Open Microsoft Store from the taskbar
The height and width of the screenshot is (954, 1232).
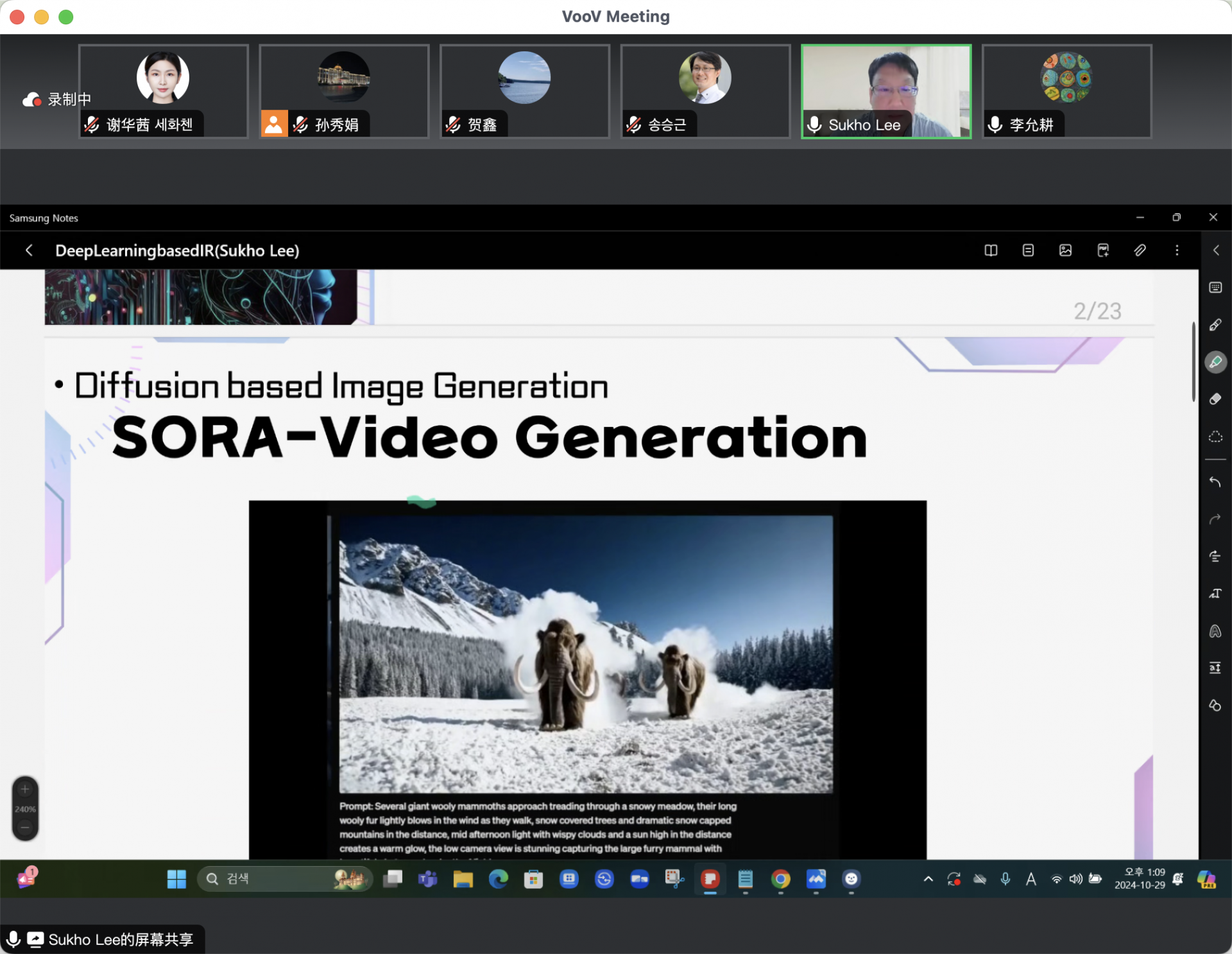pos(533,879)
